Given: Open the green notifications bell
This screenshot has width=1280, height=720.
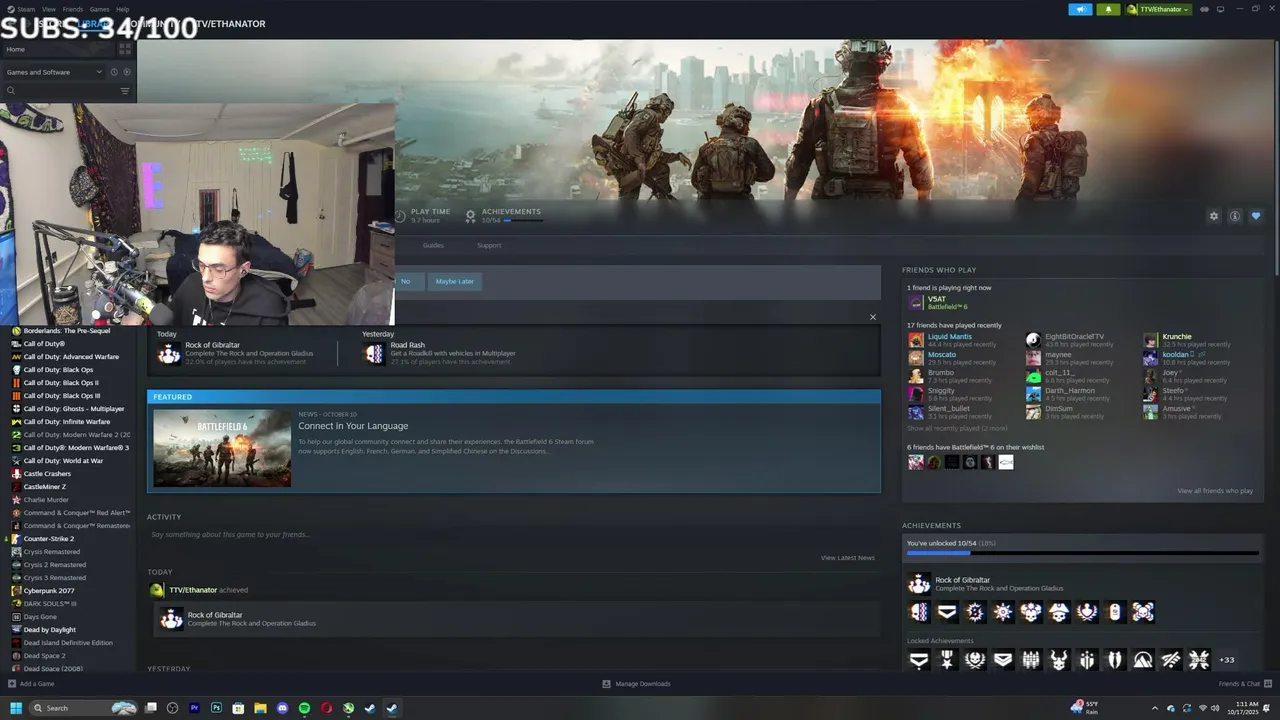Looking at the screenshot, I should point(1108,9).
